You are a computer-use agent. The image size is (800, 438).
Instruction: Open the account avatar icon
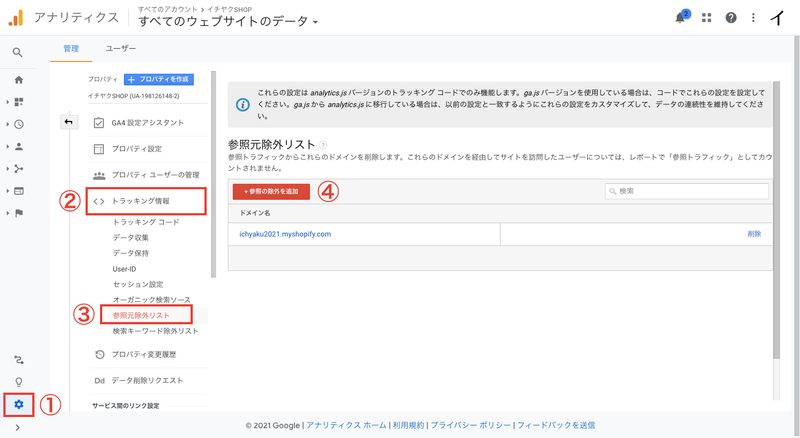click(x=777, y=18)
